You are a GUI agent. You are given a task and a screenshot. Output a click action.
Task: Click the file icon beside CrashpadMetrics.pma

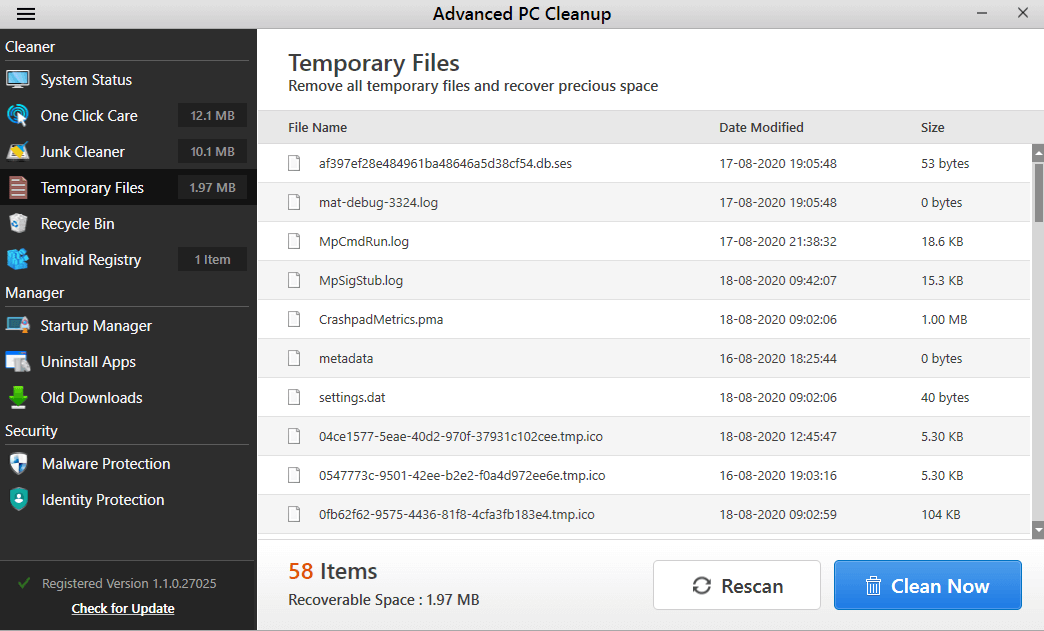[294, 319]
